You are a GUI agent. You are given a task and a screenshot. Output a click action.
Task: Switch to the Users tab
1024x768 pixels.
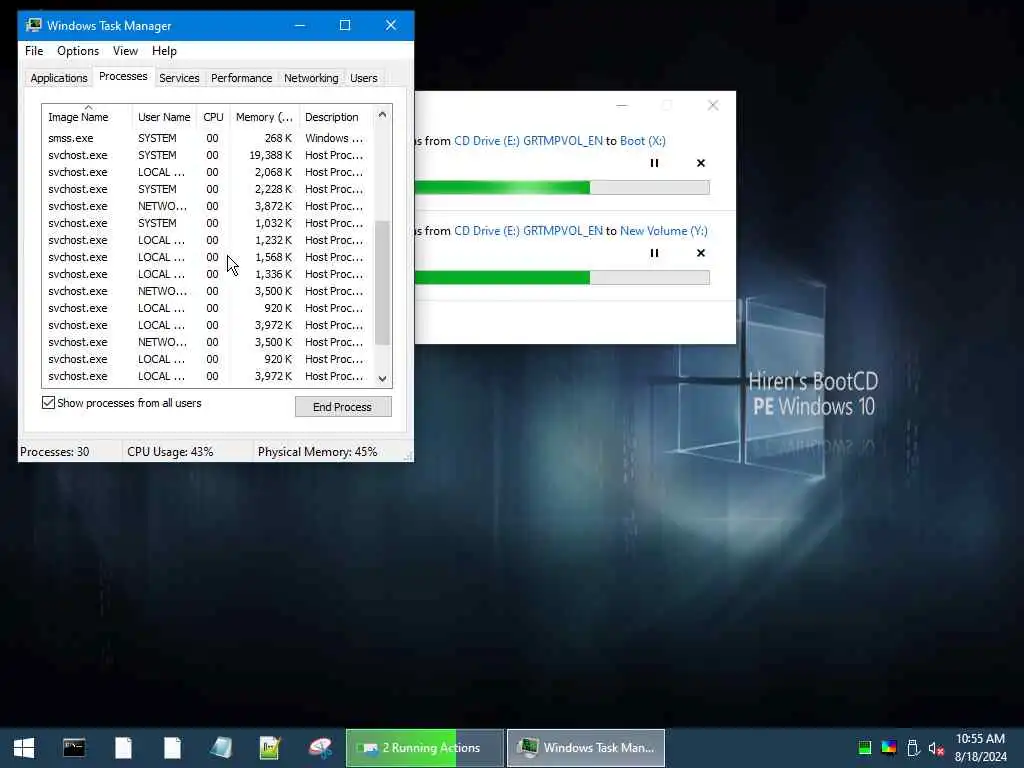click(x=364, y=78)
